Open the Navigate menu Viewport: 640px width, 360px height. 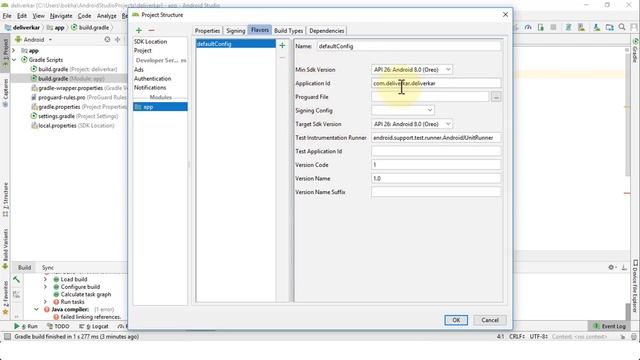61,16
